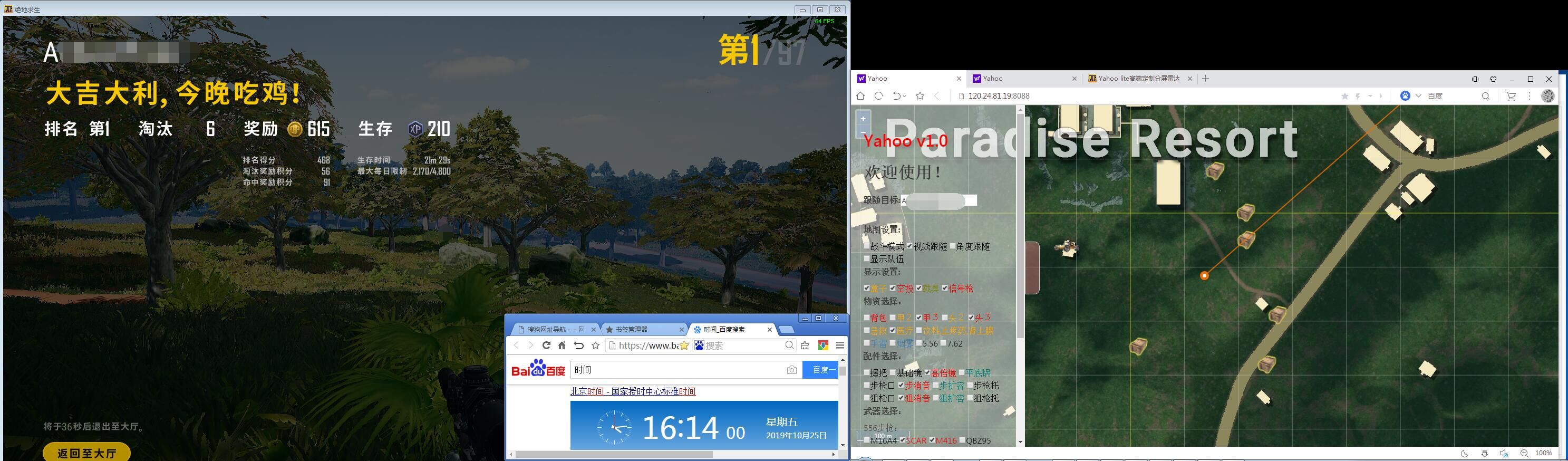Bookmark page with toolbar star icon
The width and height of the screenshot is (1568, 461).
(x=919, y=95)
